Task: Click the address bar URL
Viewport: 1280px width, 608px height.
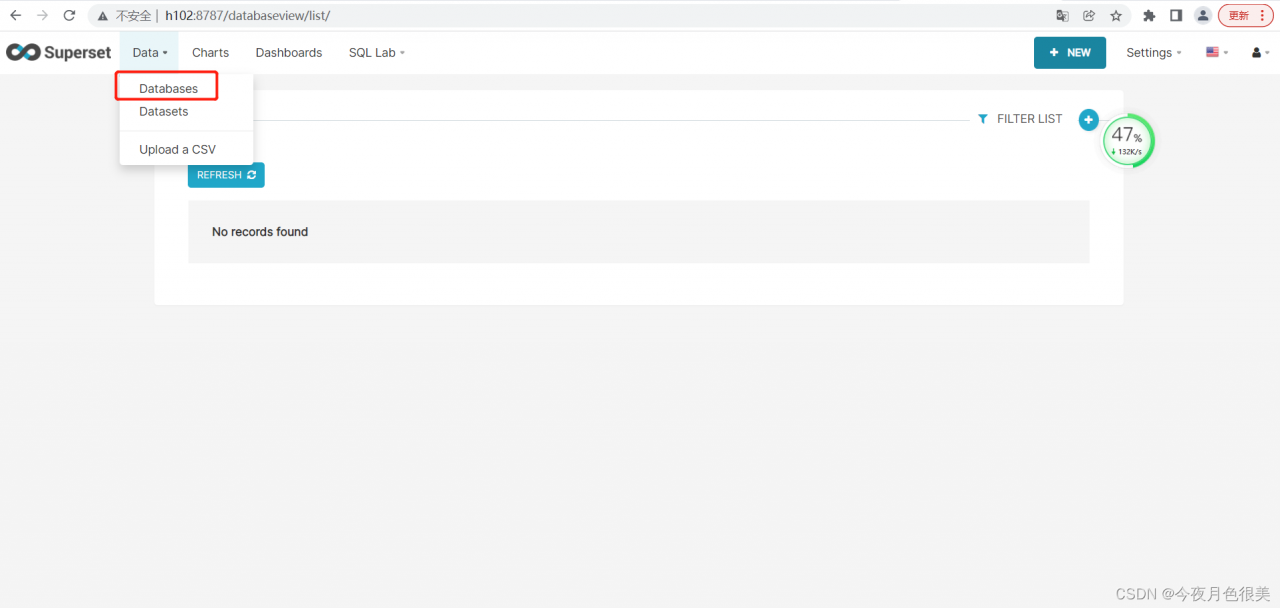Action: [x=247, y=16]
